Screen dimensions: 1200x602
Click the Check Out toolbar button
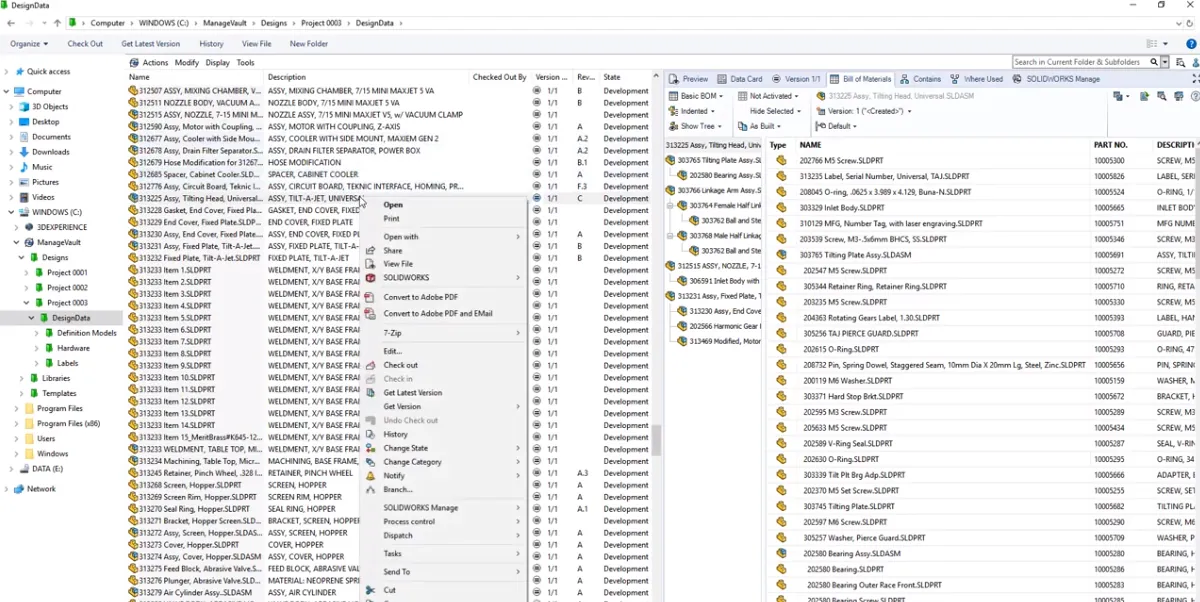point(85,44)
